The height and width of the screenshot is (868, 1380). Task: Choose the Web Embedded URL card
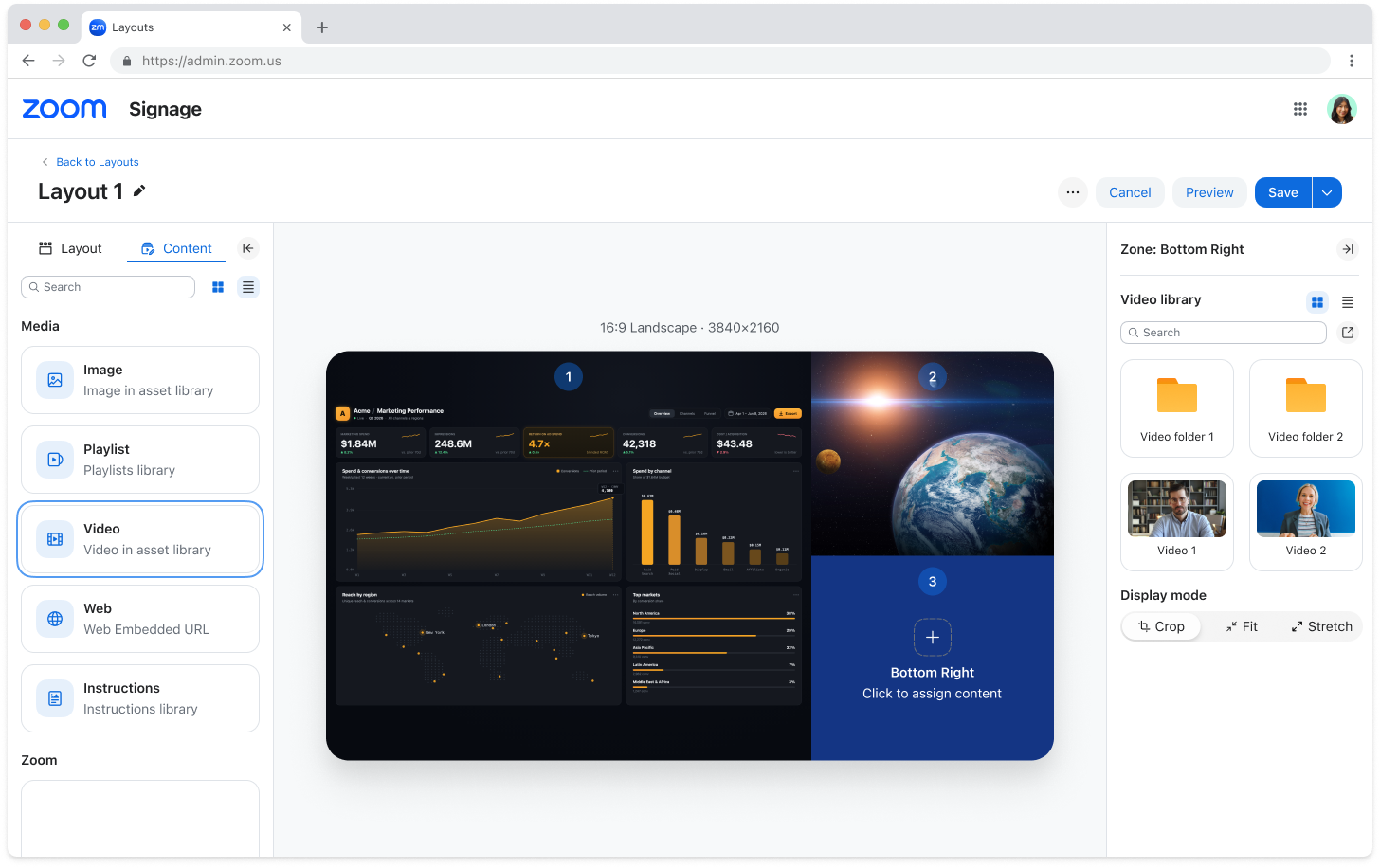(x=140, y=619)
